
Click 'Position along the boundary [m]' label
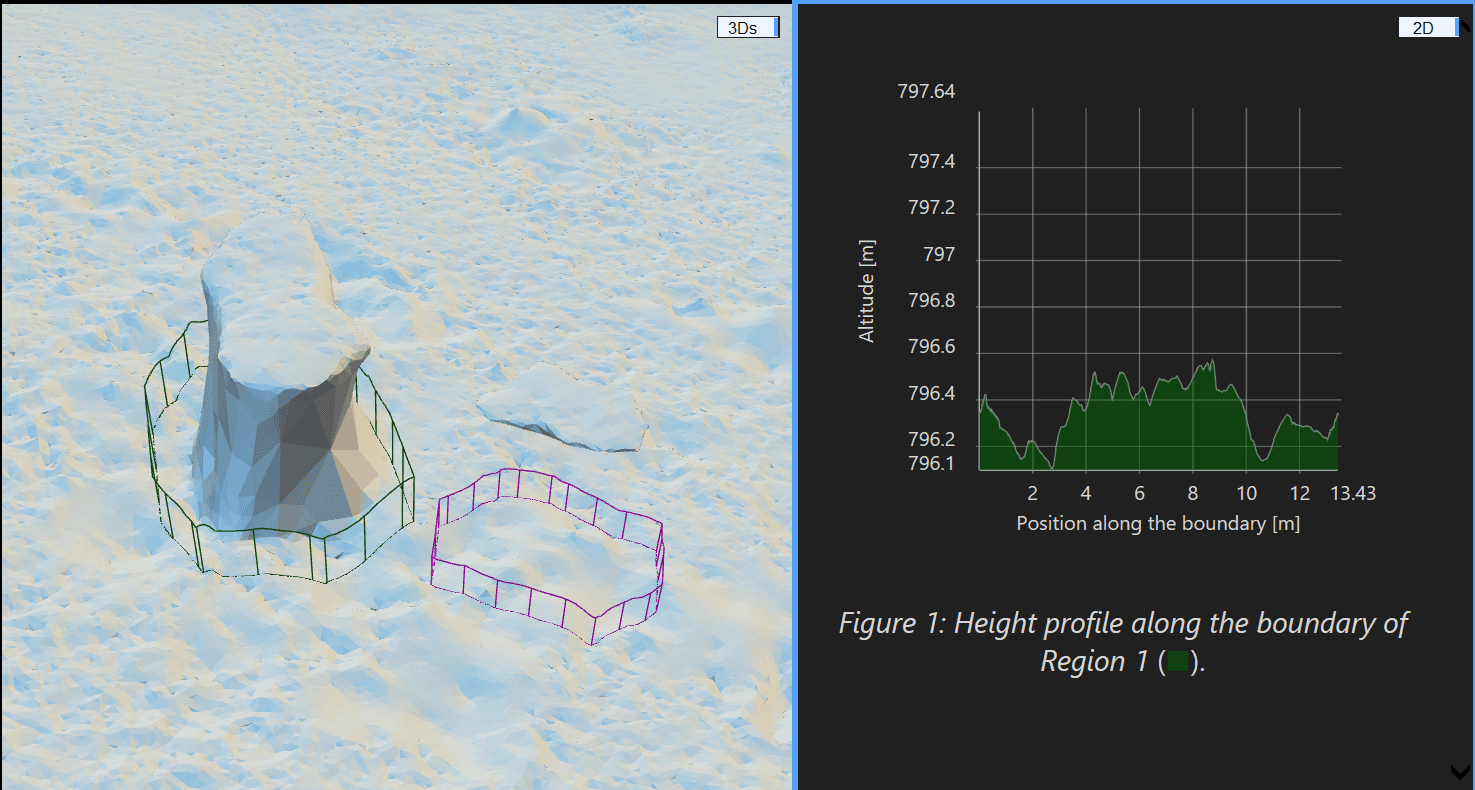(1158, 523)
